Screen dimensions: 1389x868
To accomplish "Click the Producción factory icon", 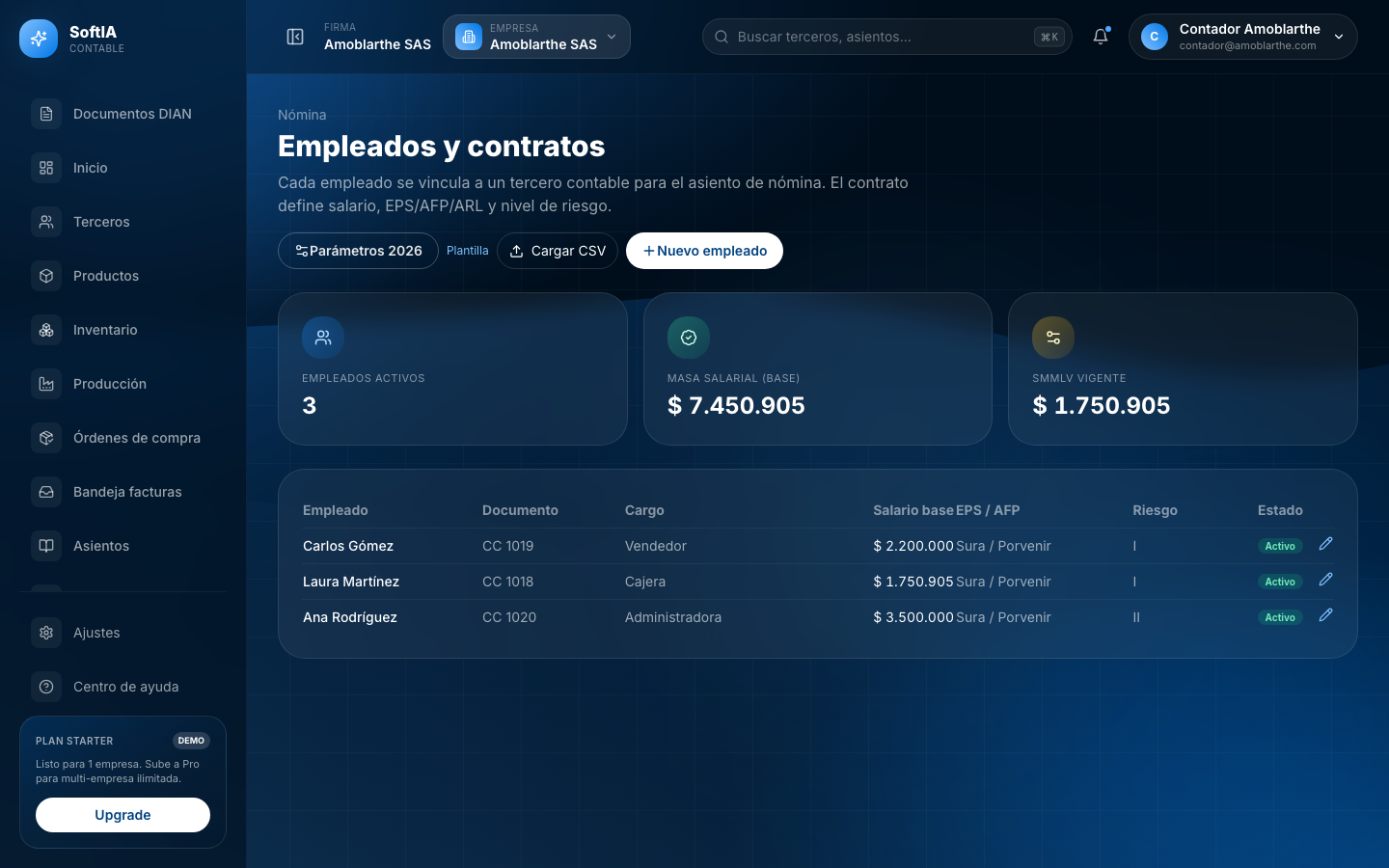I will tap(46, 384).
